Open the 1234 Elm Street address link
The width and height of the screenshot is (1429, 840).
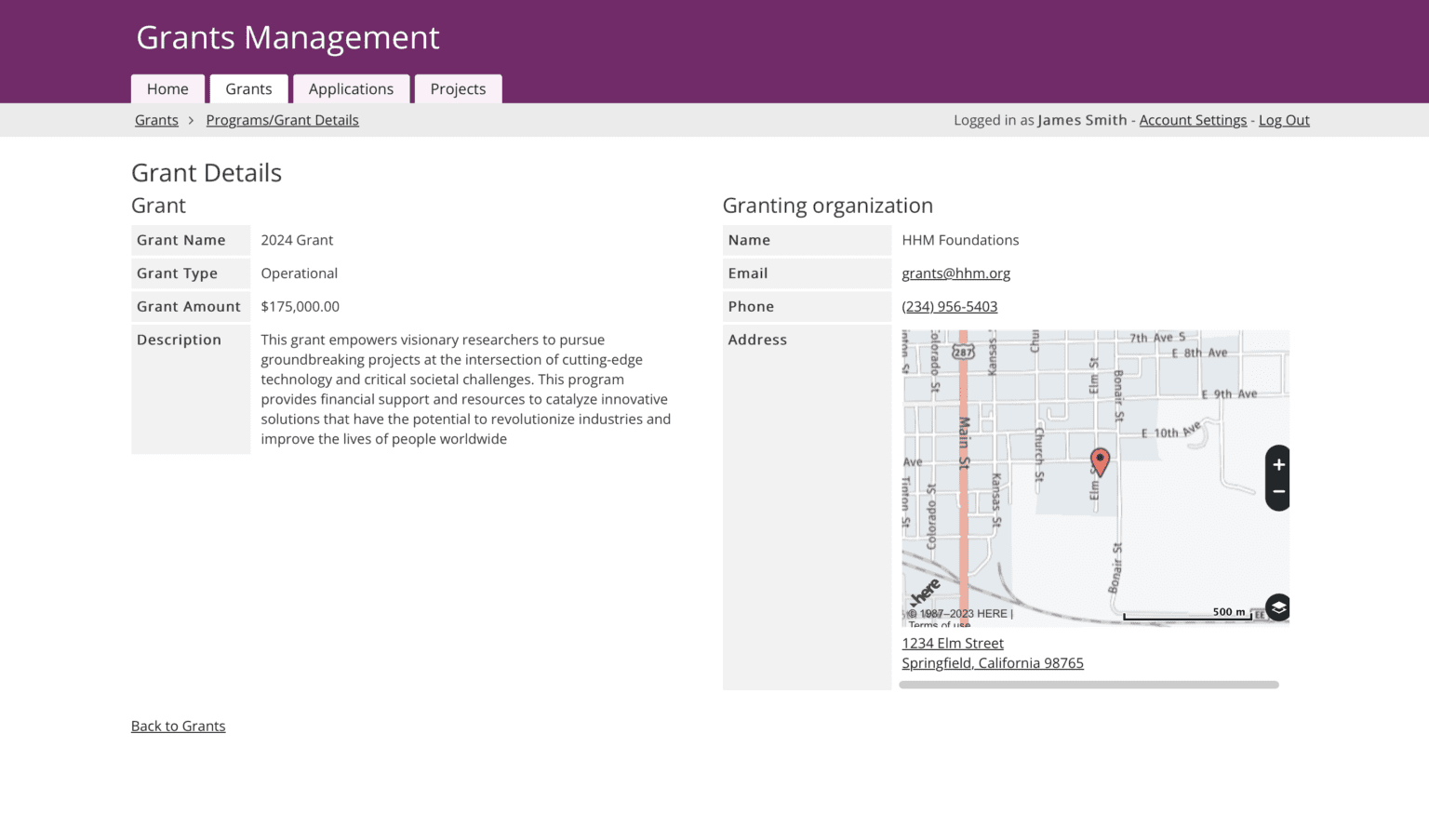[x=952, y=643]
